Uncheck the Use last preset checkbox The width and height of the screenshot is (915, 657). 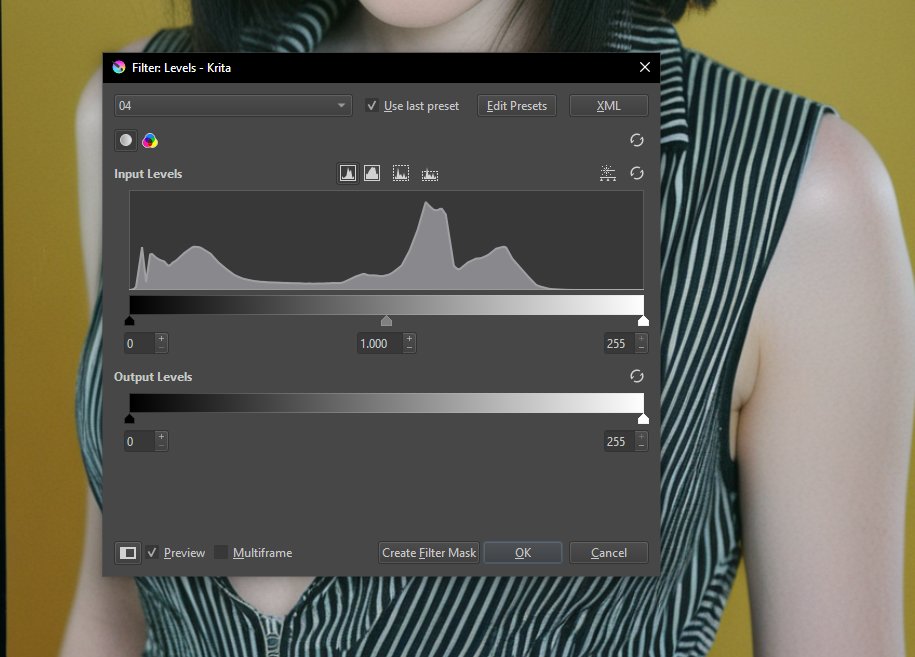coord(372,106)
